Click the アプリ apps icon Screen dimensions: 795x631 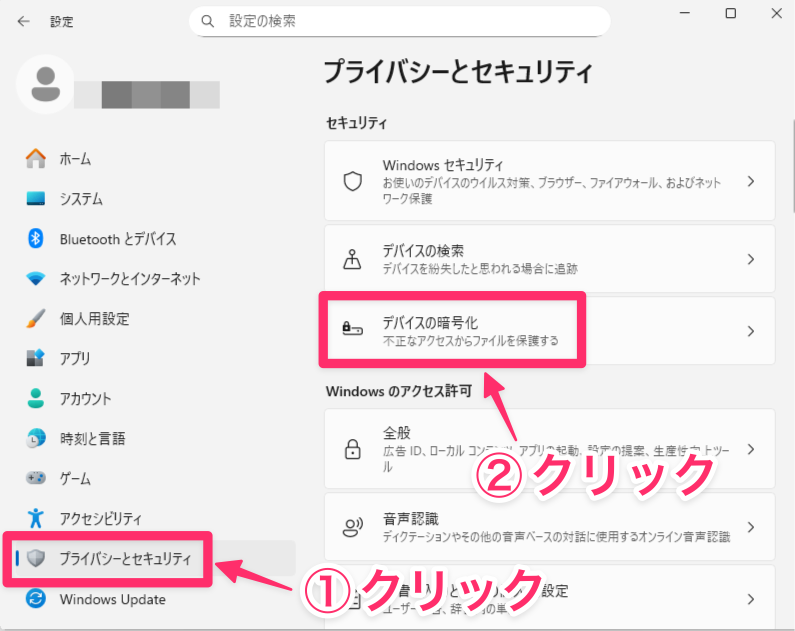(36, 359)
